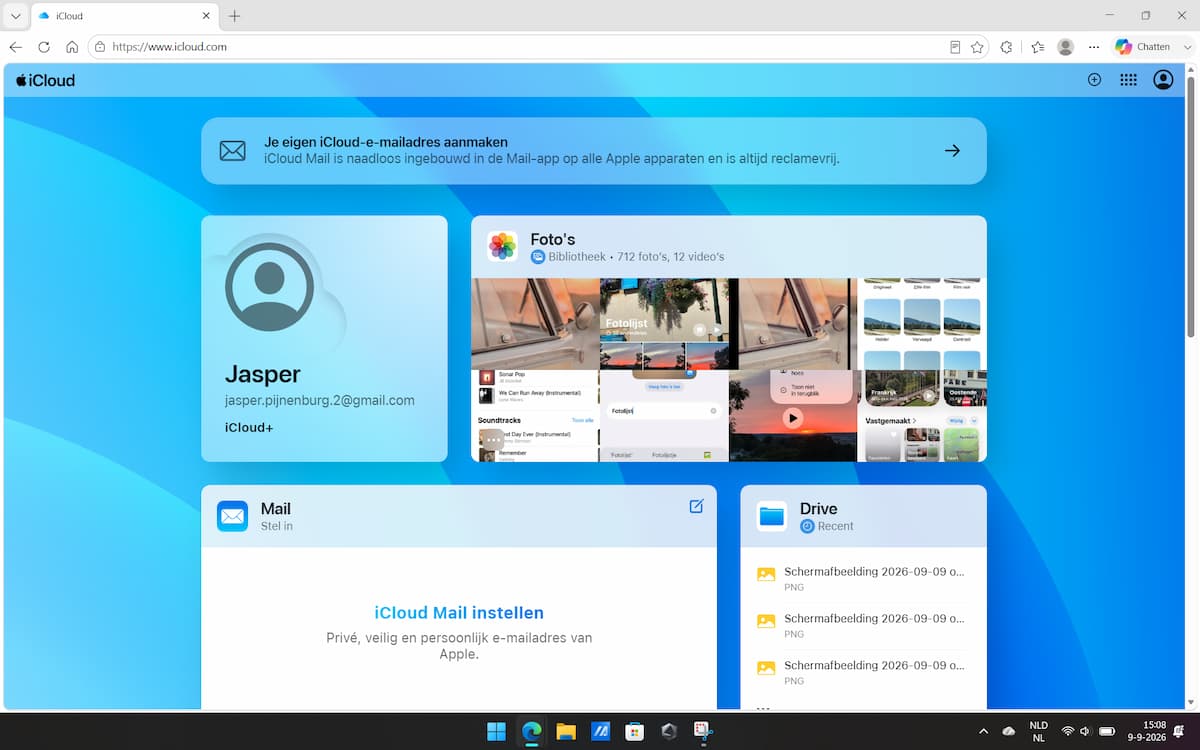
Task: Open Microsoft Store from the taskbar
Action: [634, 732]
